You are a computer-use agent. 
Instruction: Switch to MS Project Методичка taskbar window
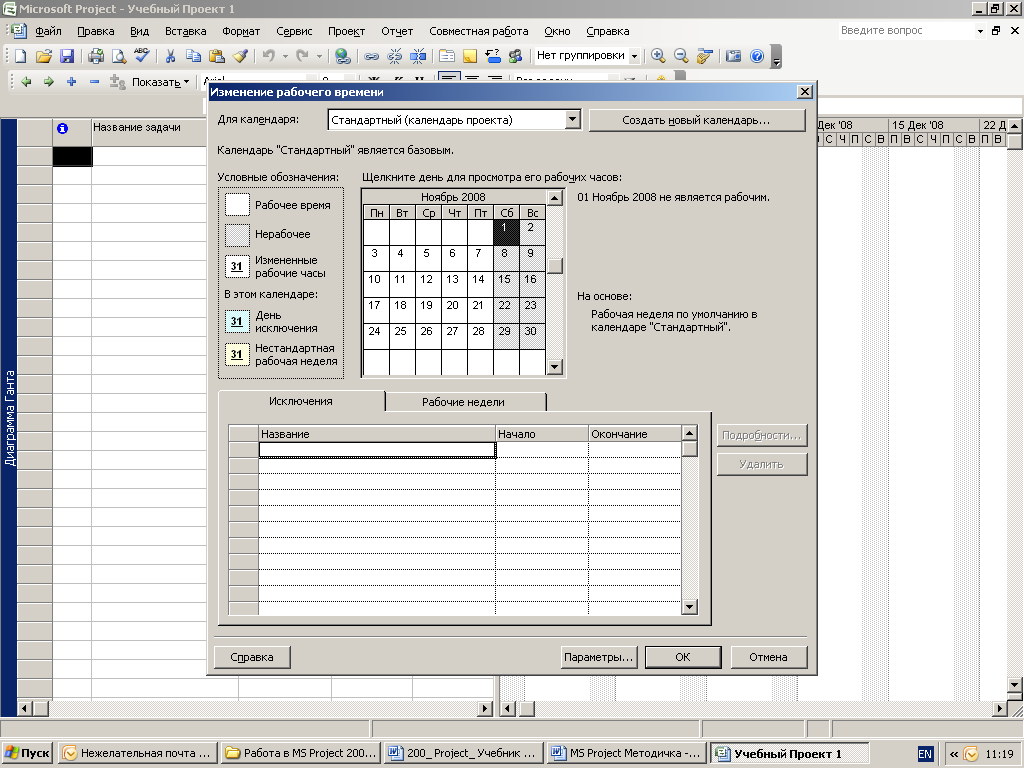(x=627, y=753)
